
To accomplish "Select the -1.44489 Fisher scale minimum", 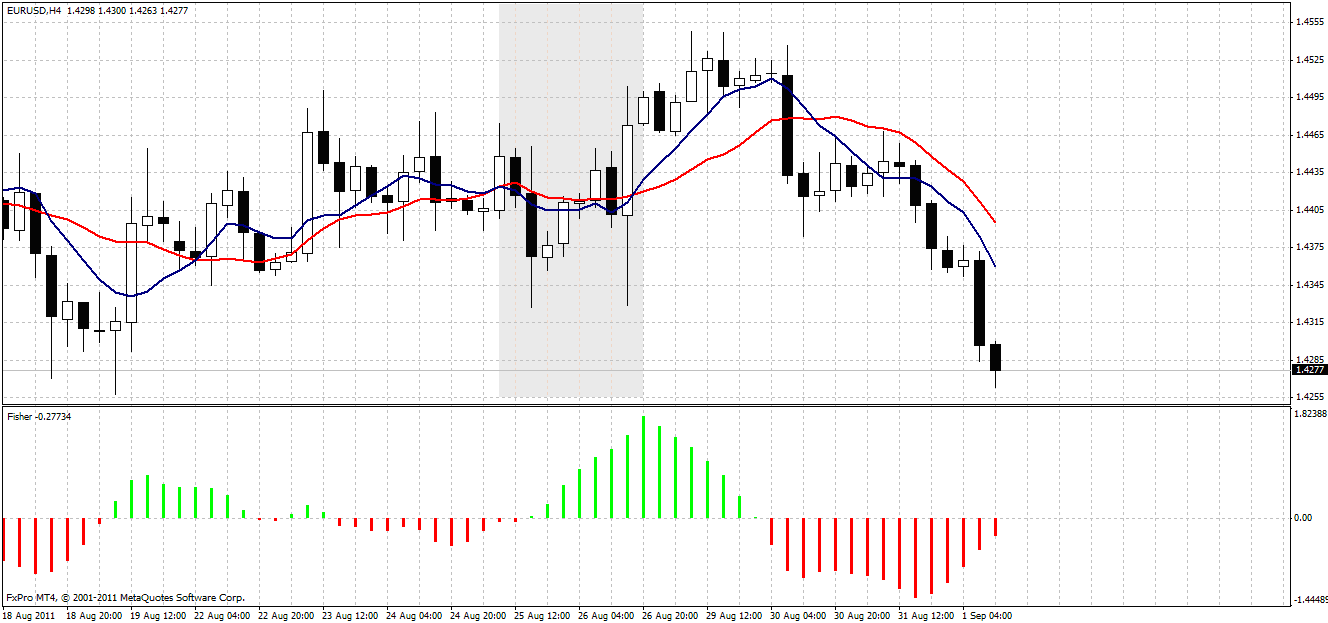I will pos(1309,599).
